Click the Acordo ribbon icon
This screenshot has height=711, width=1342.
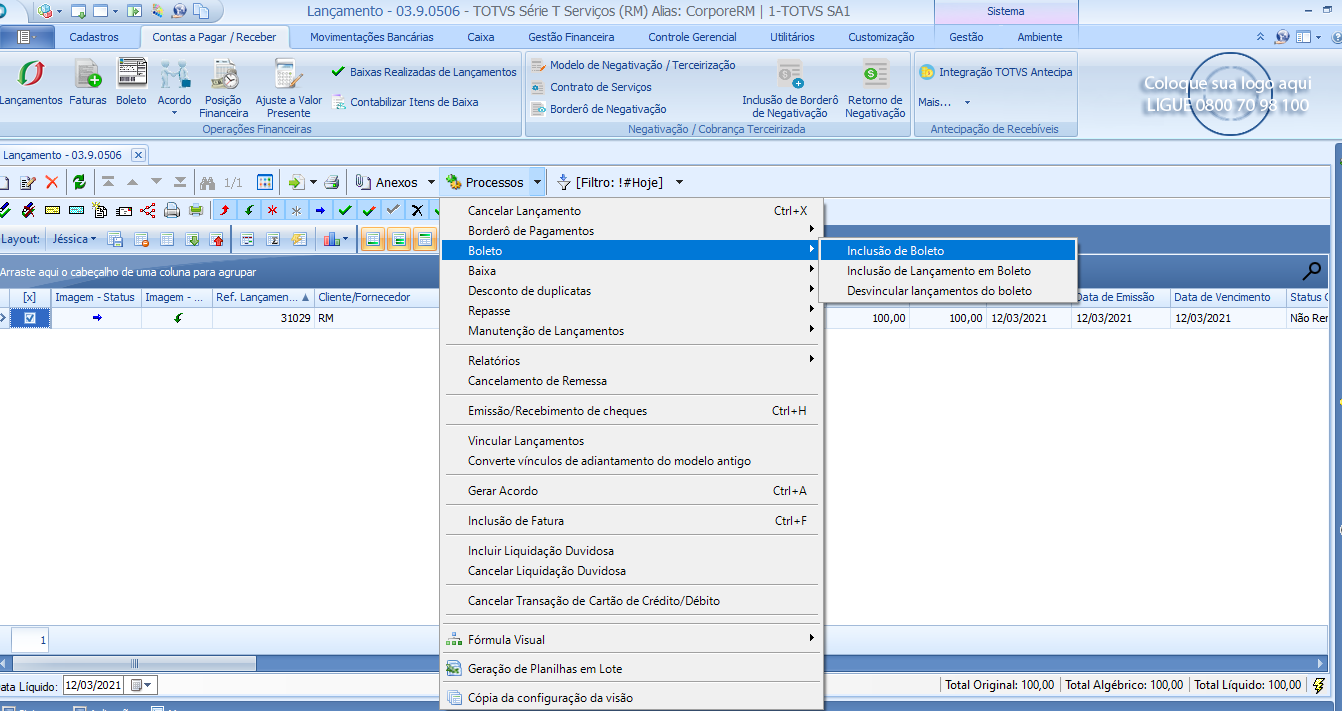click(x=175, y=76)
